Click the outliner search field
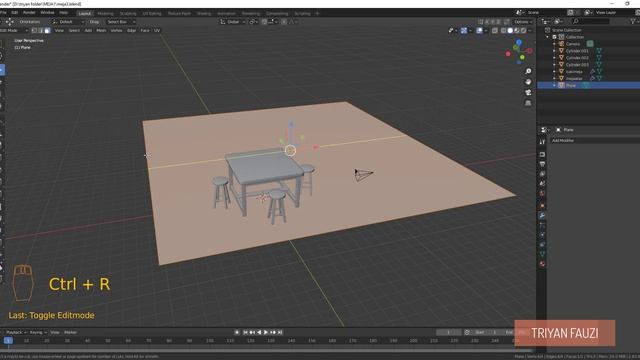 pos(591,21)
